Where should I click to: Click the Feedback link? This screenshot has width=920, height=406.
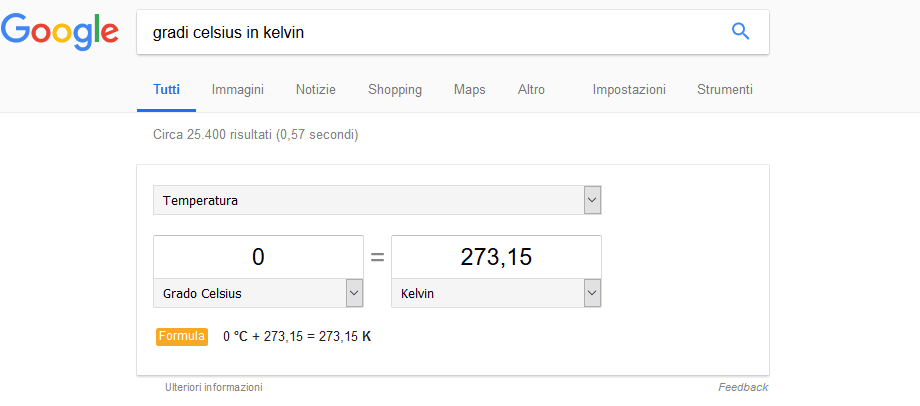[743, 387]
